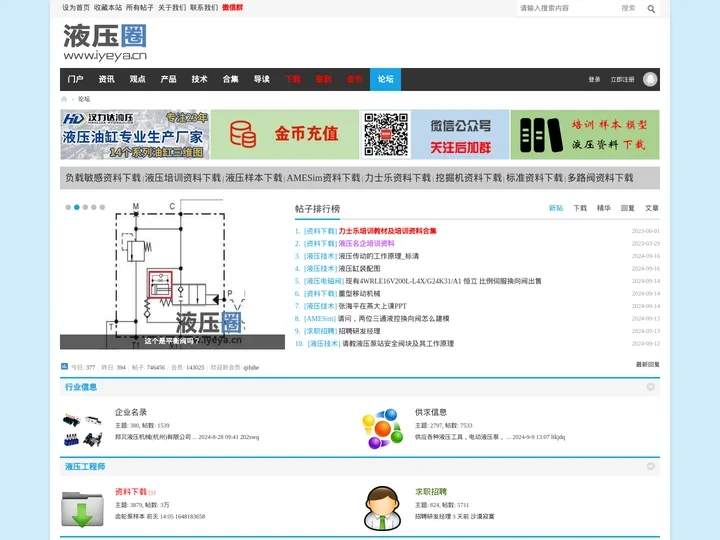
Task: Switch to the 下载 ranking tab
Action: pyautogui.click(x=580, y=208)
